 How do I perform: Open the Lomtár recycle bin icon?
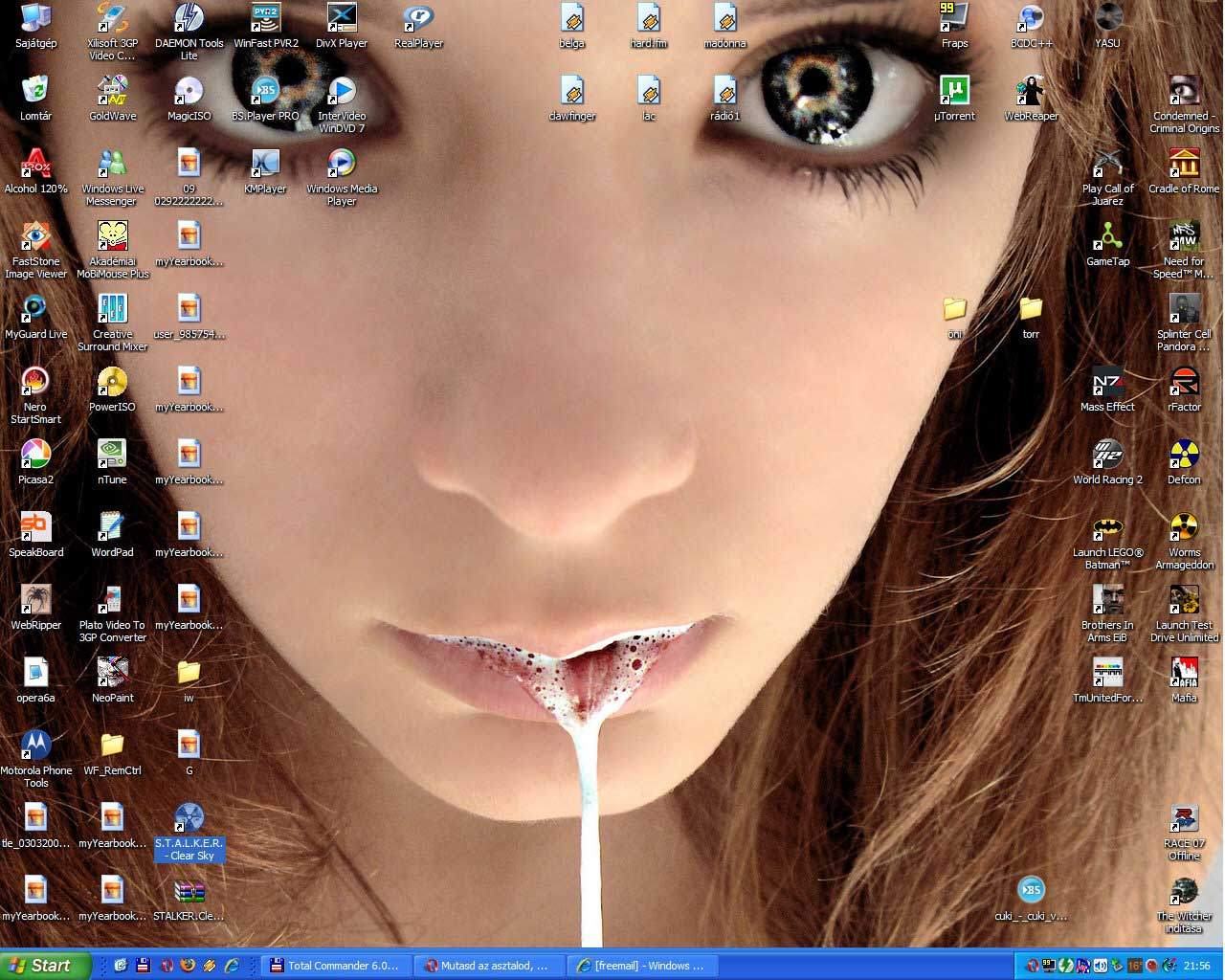pos(36,99)
